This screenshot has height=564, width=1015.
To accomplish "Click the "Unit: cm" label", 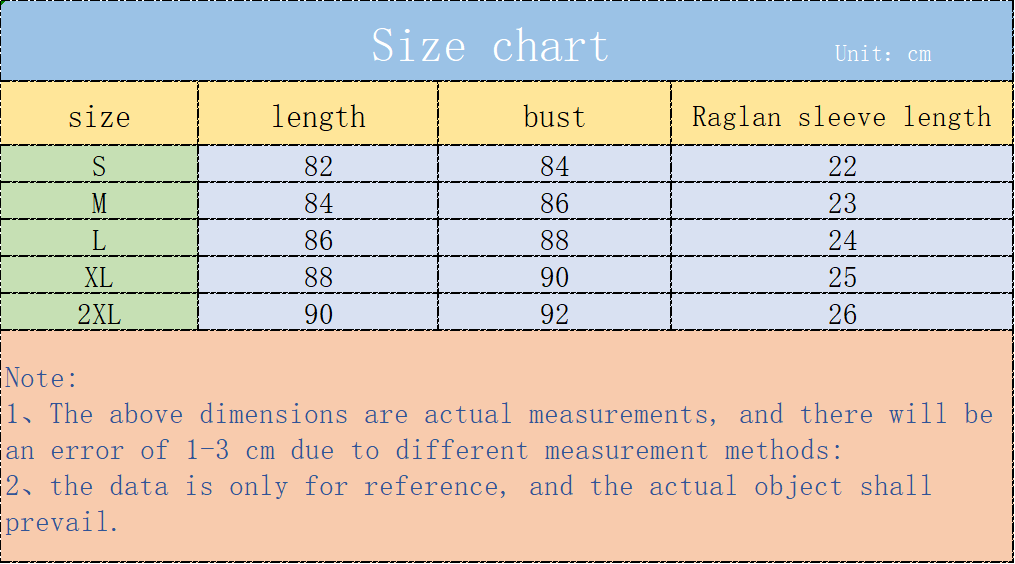I will click(883, 54).
